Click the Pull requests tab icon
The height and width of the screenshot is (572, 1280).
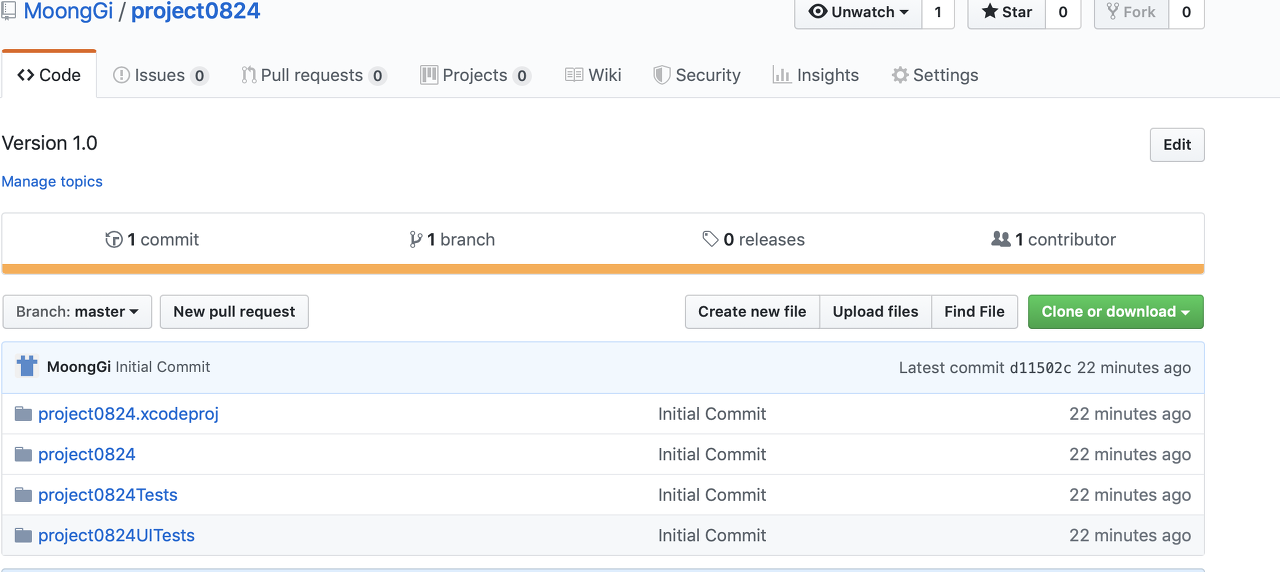point(249,75)
